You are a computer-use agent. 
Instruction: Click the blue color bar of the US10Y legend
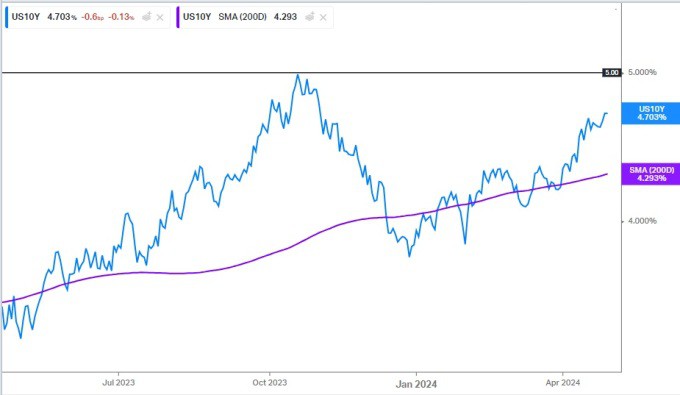click(x=7, y=17)
